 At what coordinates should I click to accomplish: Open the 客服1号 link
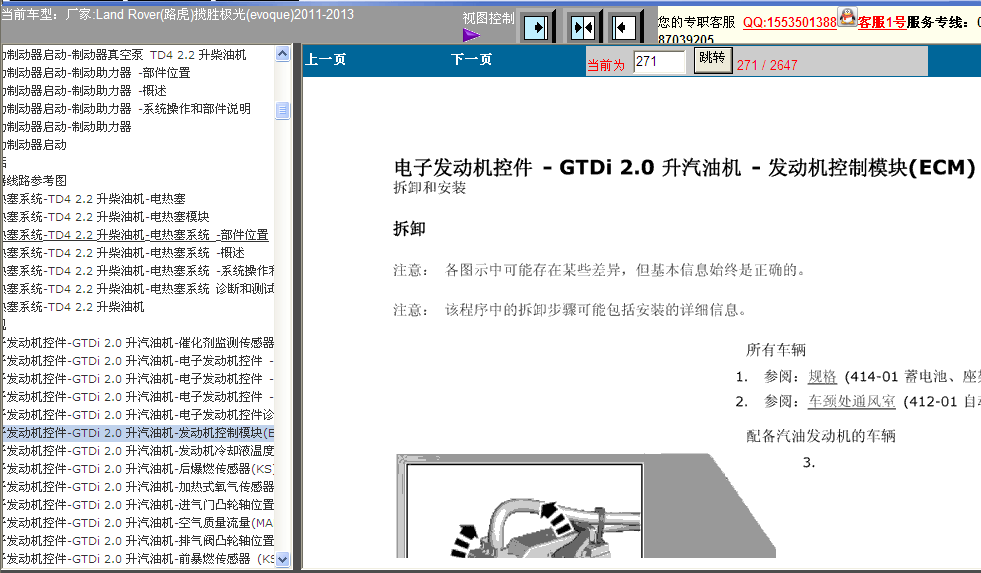[882, 23]
